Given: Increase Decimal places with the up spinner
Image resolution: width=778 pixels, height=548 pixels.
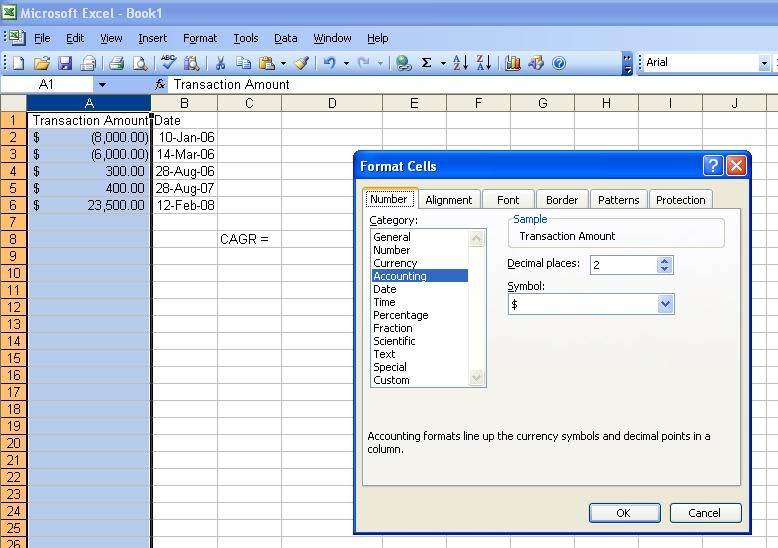Looking at the screenshot, I should point(665,261).
